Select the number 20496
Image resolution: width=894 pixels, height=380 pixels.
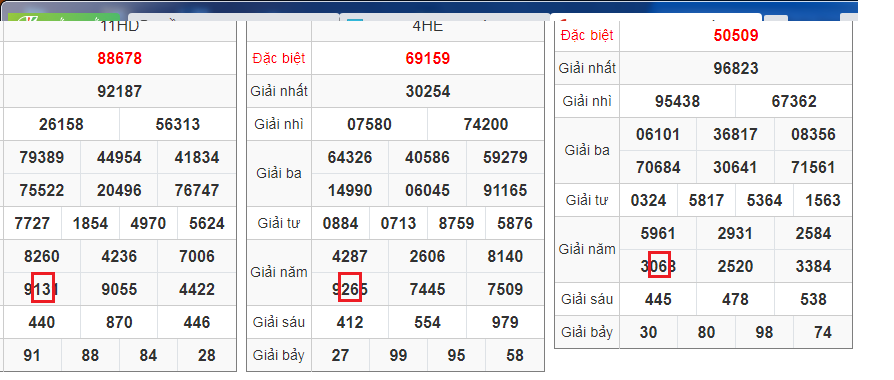119,191
